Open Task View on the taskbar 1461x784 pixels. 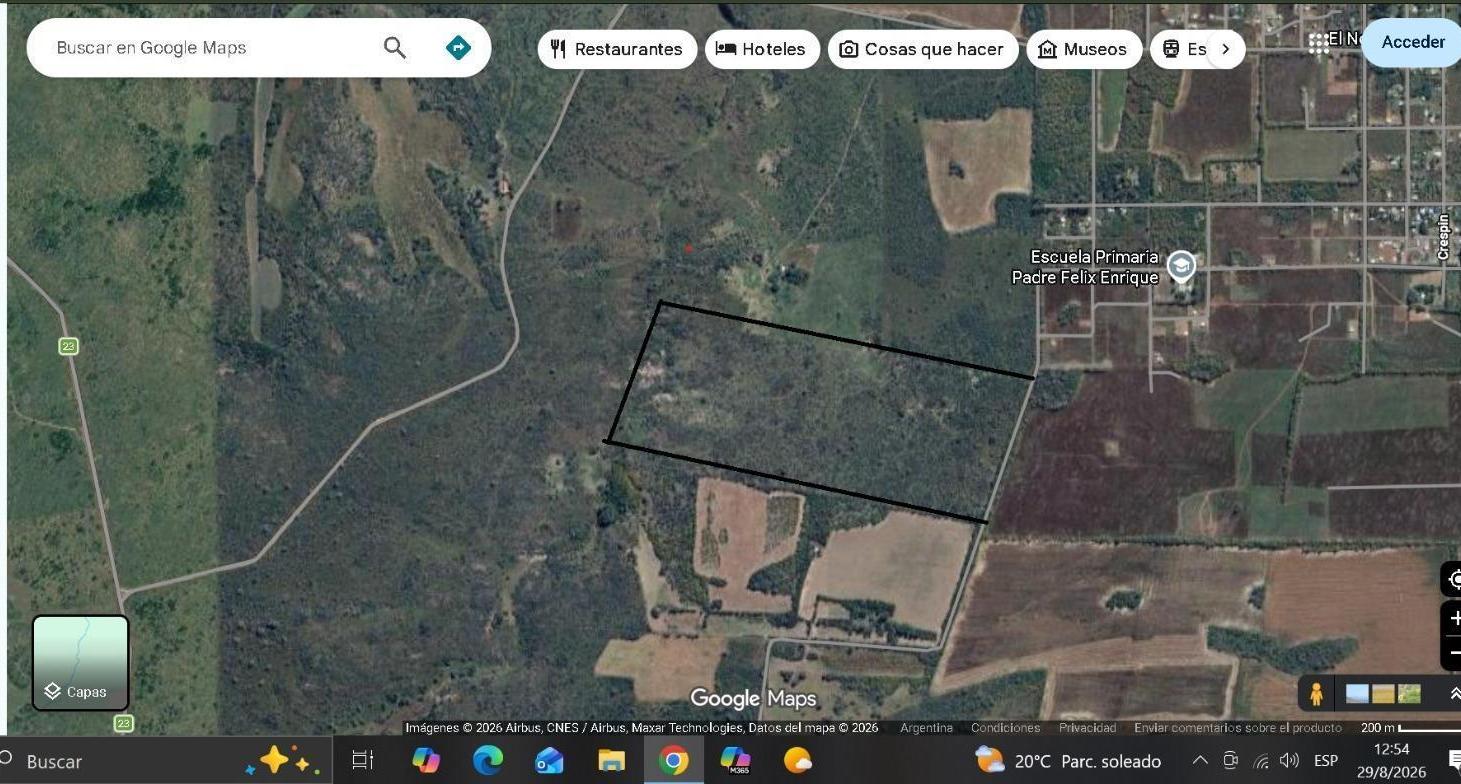362,761
